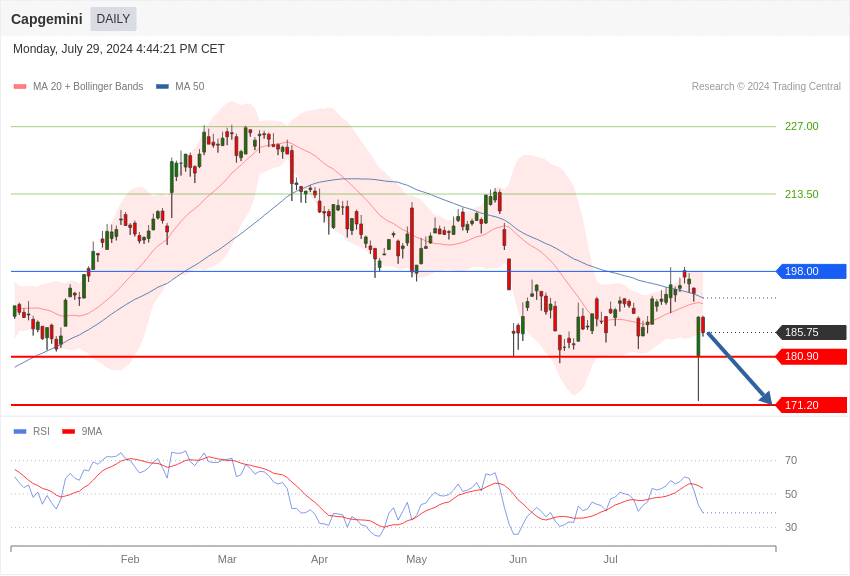This screenshot has width=850, height=576.
Task: Select the black 185.75 current price tag
Action: (x=811, y=332)
